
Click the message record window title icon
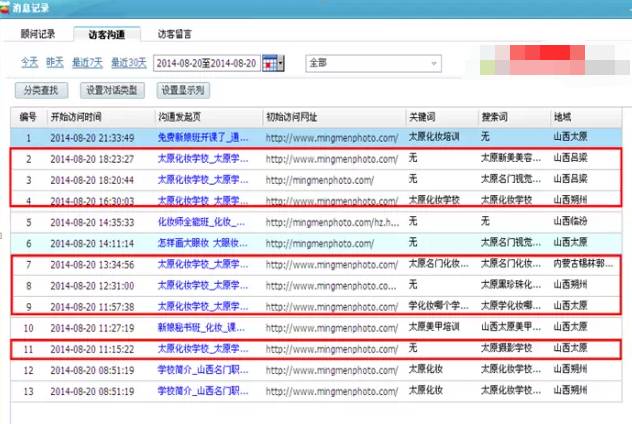pos(7,8)
